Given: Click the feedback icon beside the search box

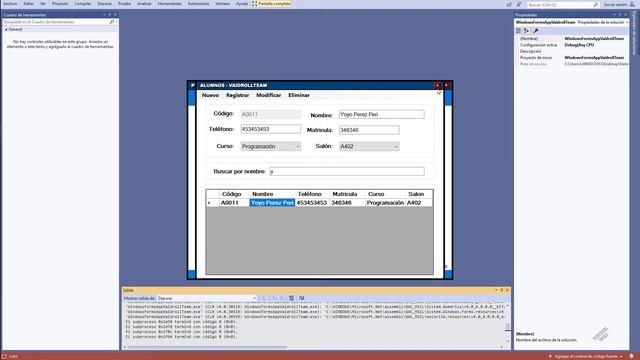Looking at the screenshot, I should [x=519, y=4].
